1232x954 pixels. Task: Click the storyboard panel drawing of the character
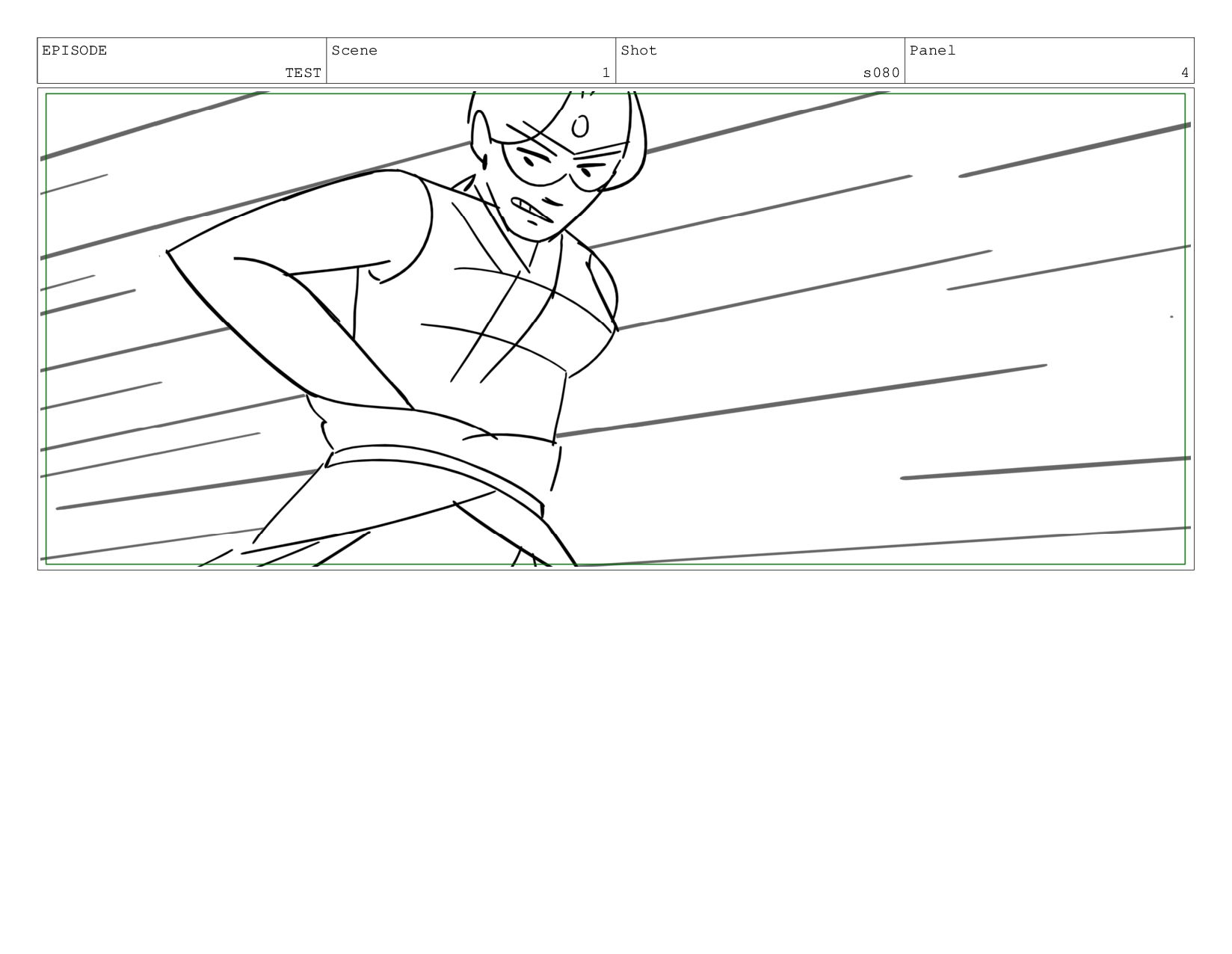[615, 329]
